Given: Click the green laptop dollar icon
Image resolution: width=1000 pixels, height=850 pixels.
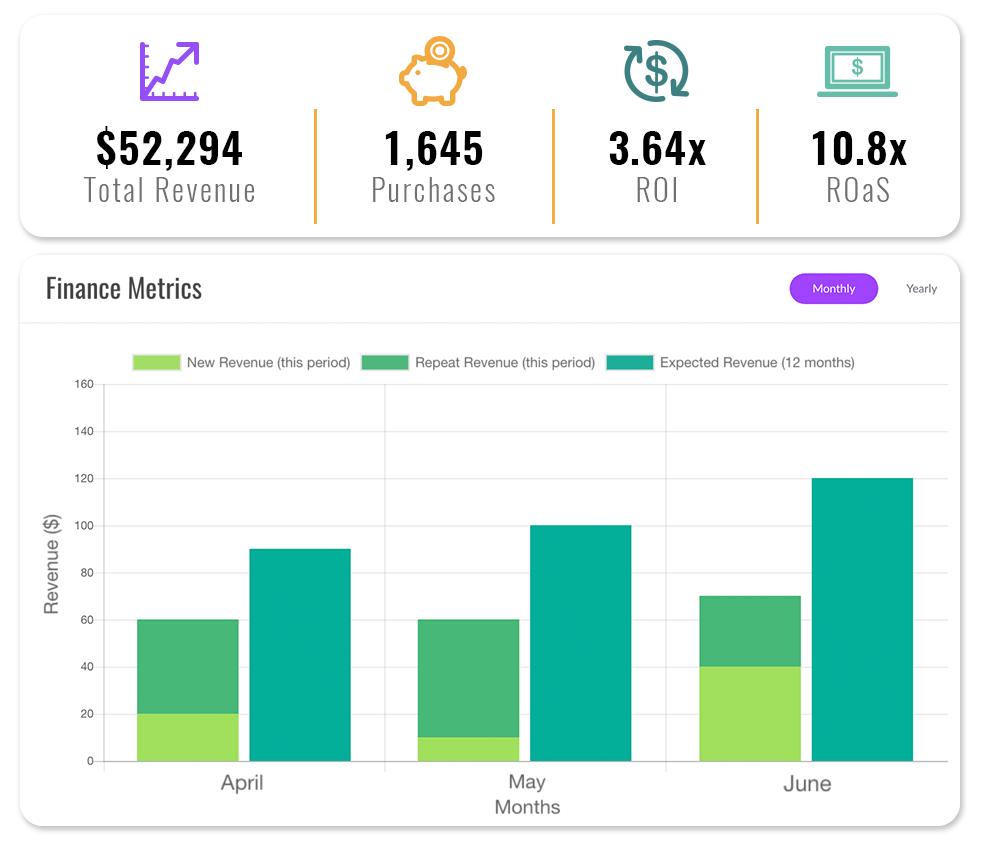Looking at the screenshot, I should tap(857, 71).
